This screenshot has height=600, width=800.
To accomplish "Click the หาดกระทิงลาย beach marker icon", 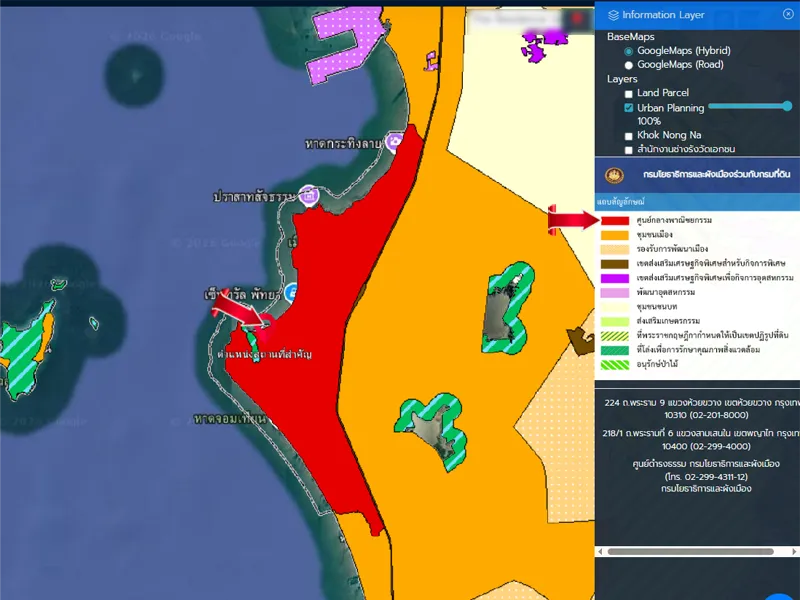I will click(x=395, y=143).
